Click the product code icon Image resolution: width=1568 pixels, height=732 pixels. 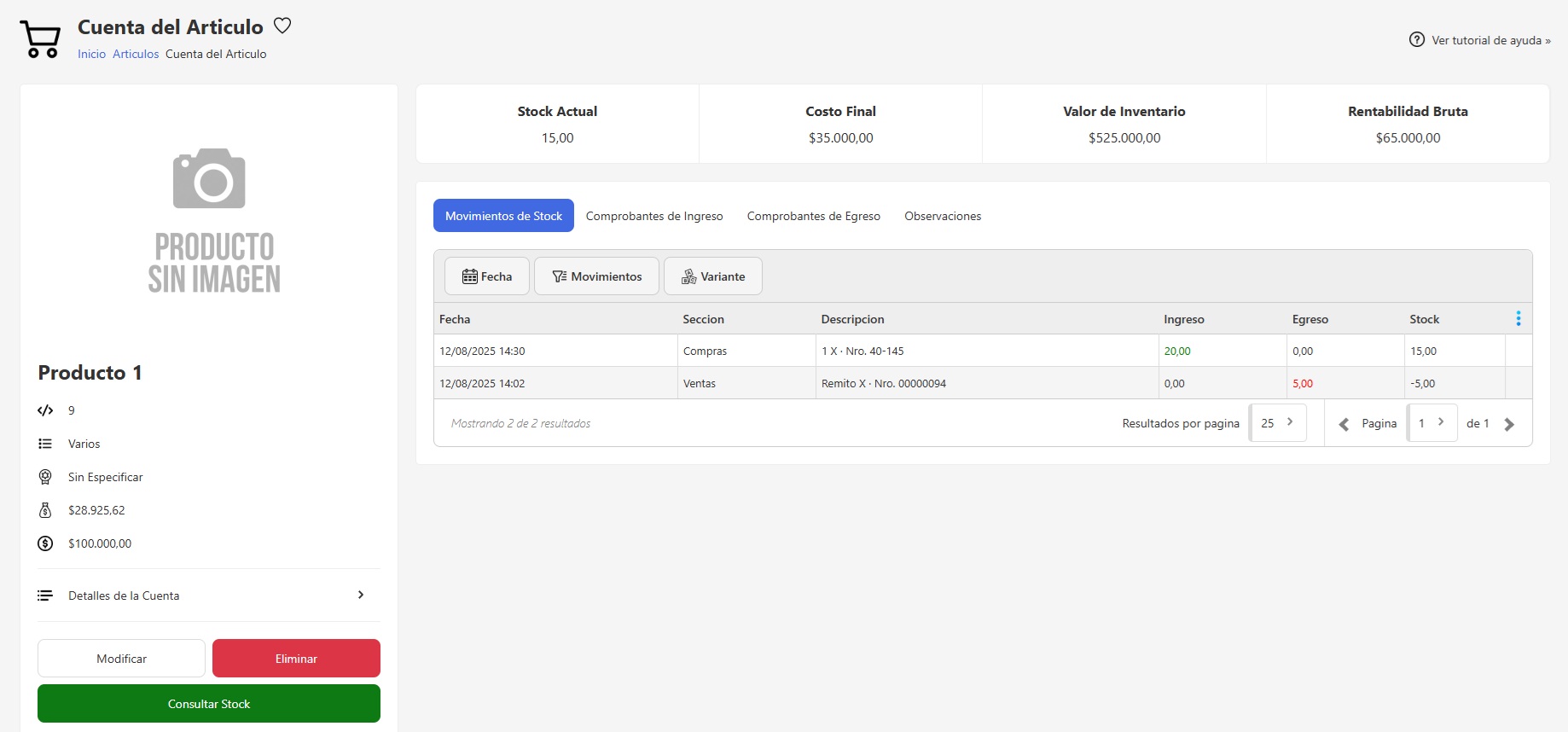click(x=45, y=410)
